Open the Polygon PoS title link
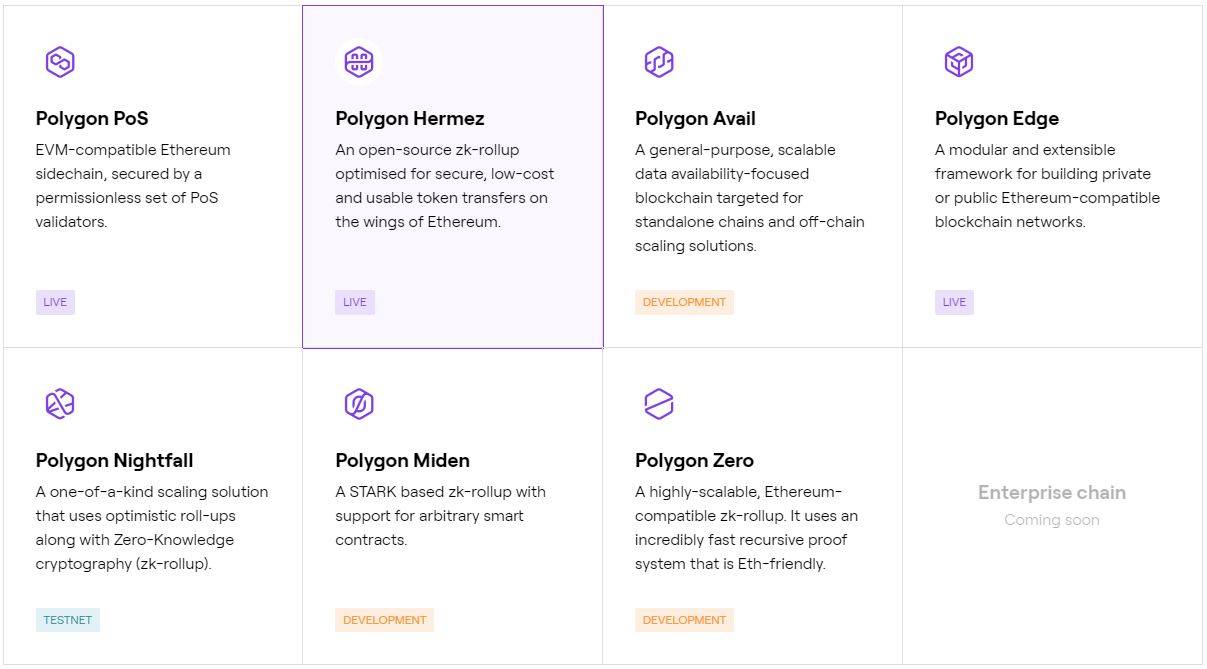The image size is (1207, 669). click(x=91, y=118)
